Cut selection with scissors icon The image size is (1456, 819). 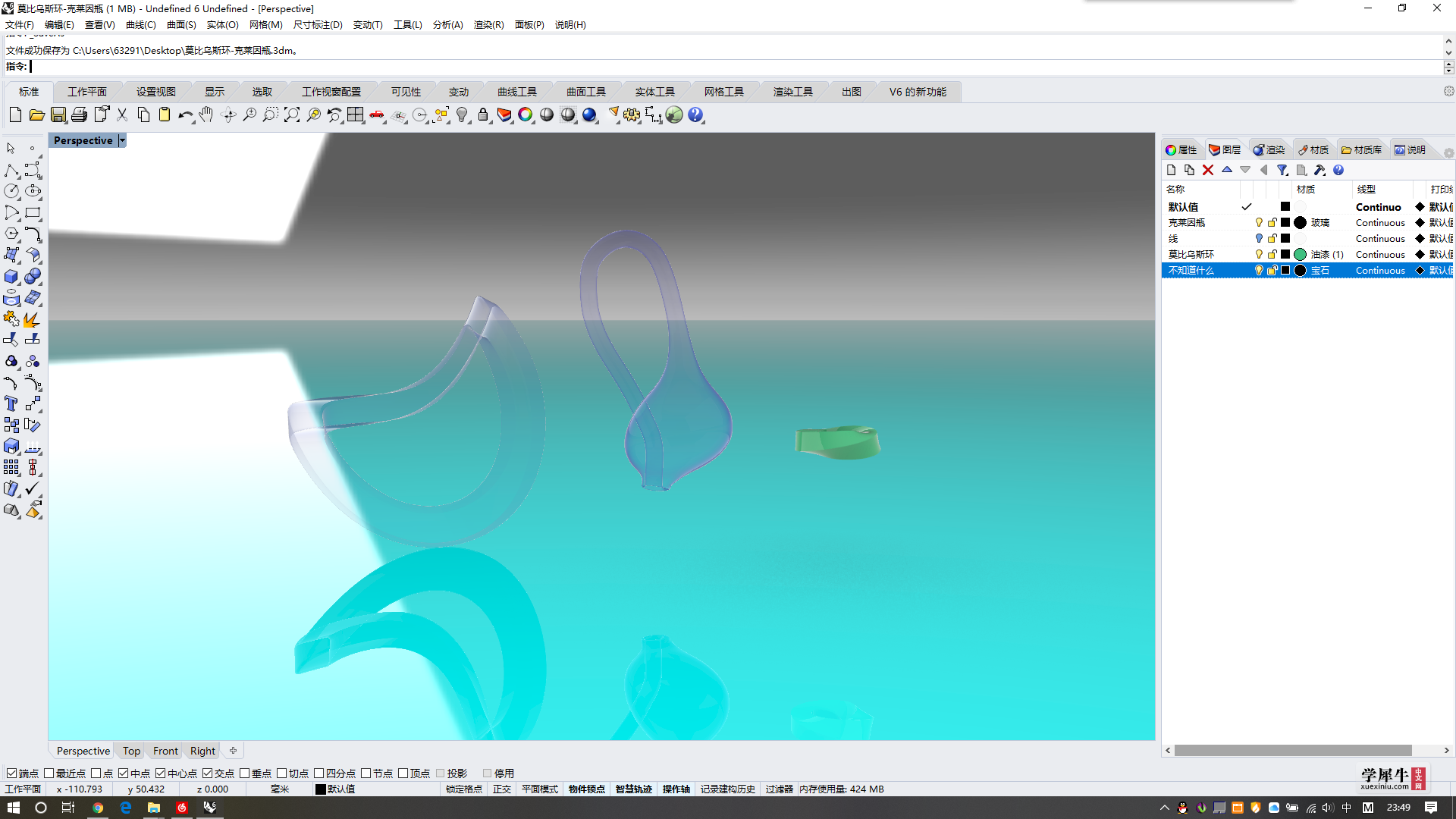122,115
